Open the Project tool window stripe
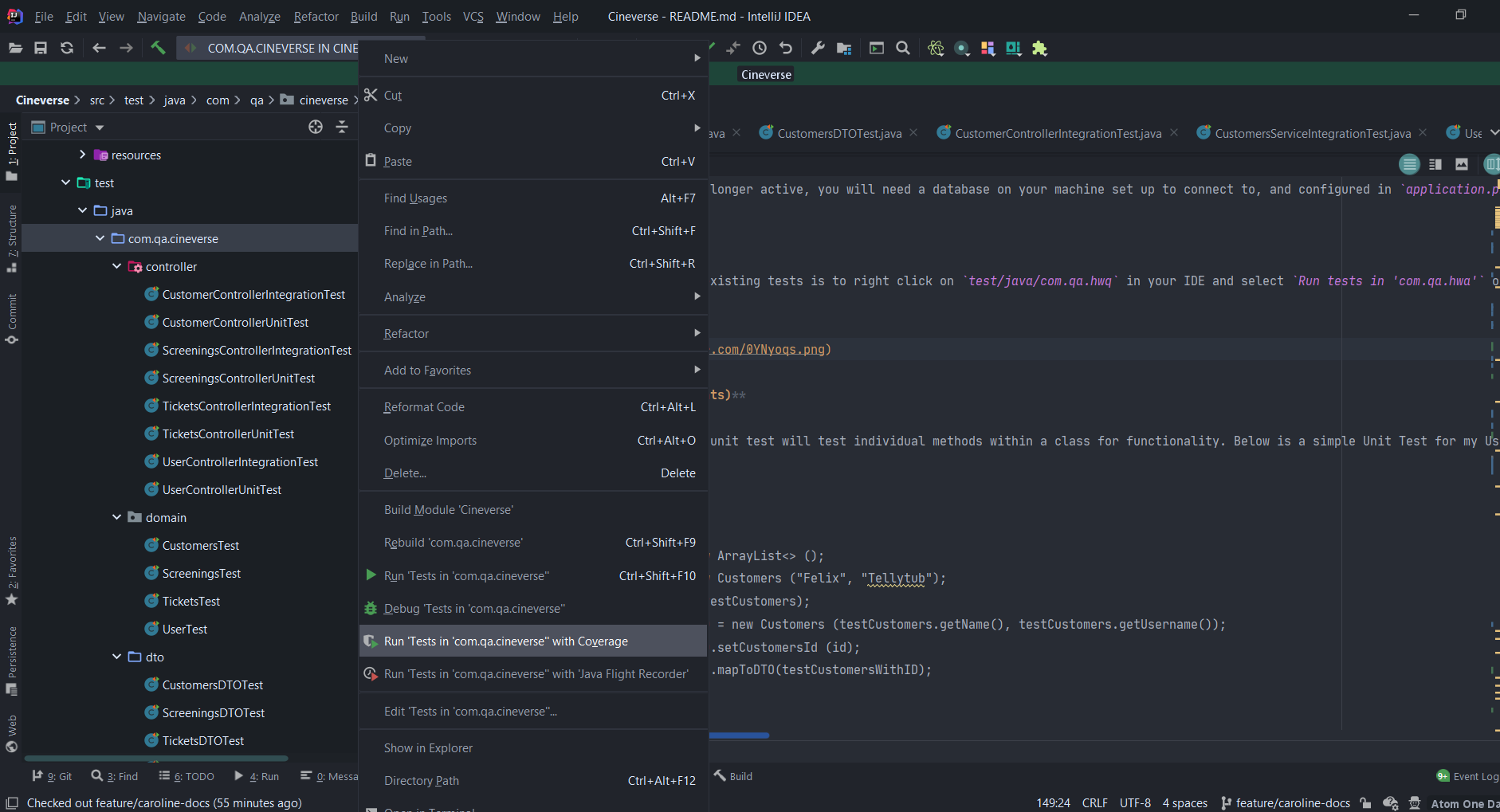This screenshot has width=1500, height=812. tap(12, 151)
